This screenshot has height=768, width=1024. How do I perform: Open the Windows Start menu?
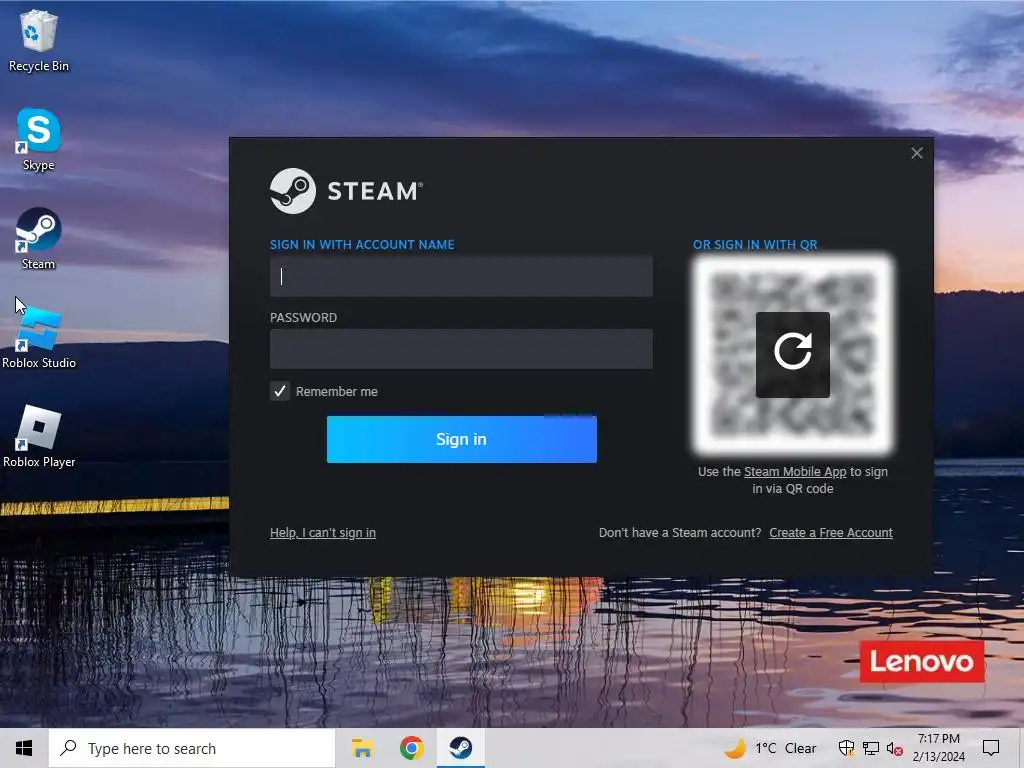[x=24, y=748]
